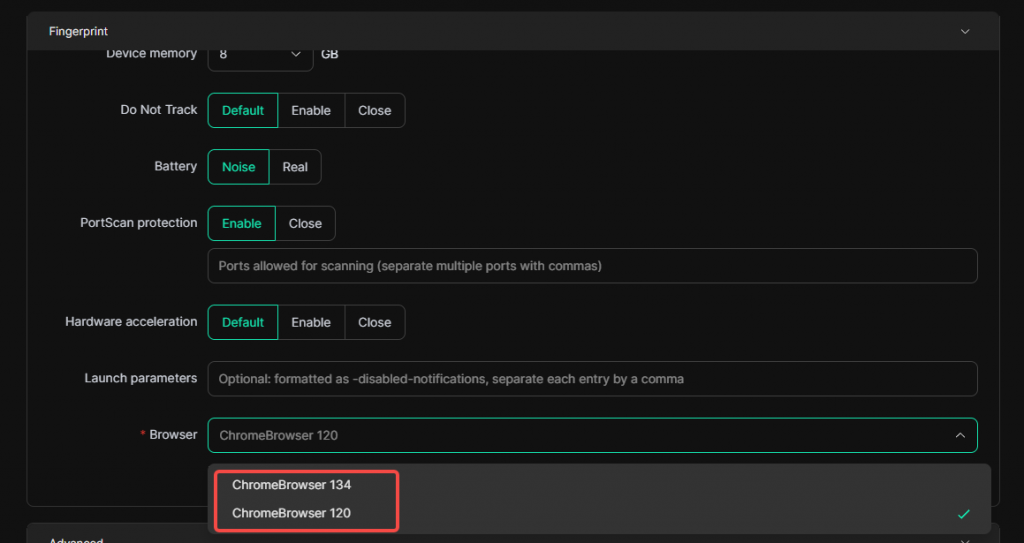Screen dimensions: 1024x543
Task: Select Noise for Battery
Action: click(238, 167)
